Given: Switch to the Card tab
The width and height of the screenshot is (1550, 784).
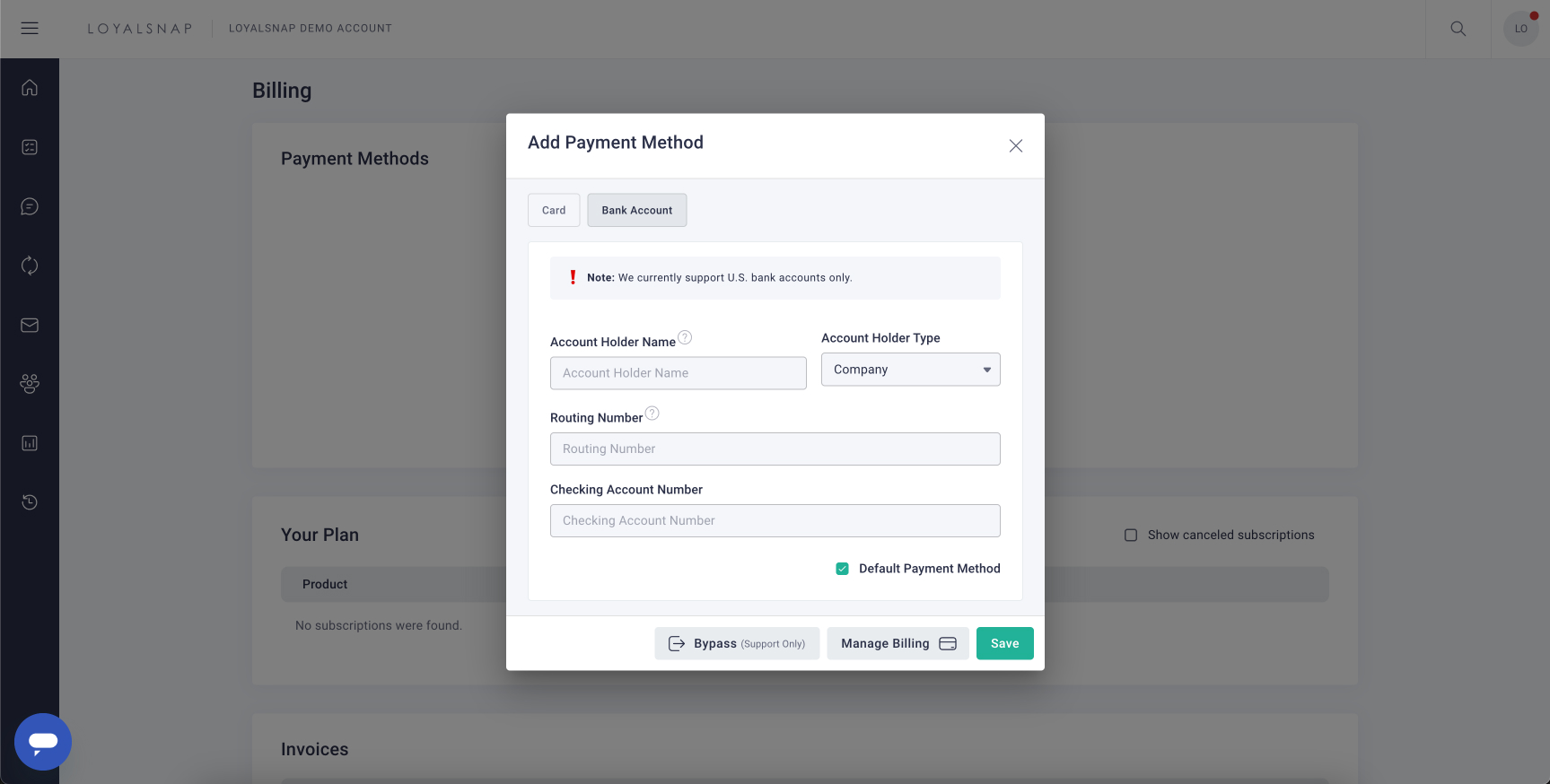Looking at the screenshot, I should click(554, 211).
